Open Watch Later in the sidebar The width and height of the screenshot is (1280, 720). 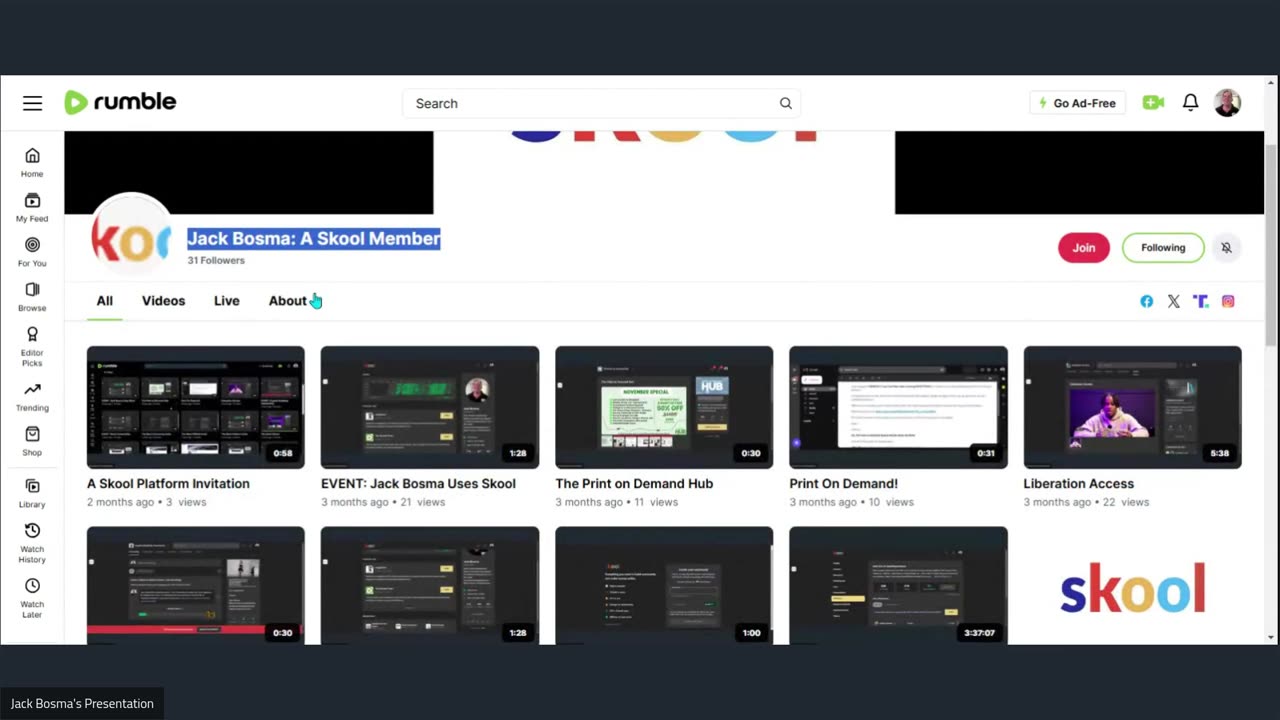(x=32, y=598)
